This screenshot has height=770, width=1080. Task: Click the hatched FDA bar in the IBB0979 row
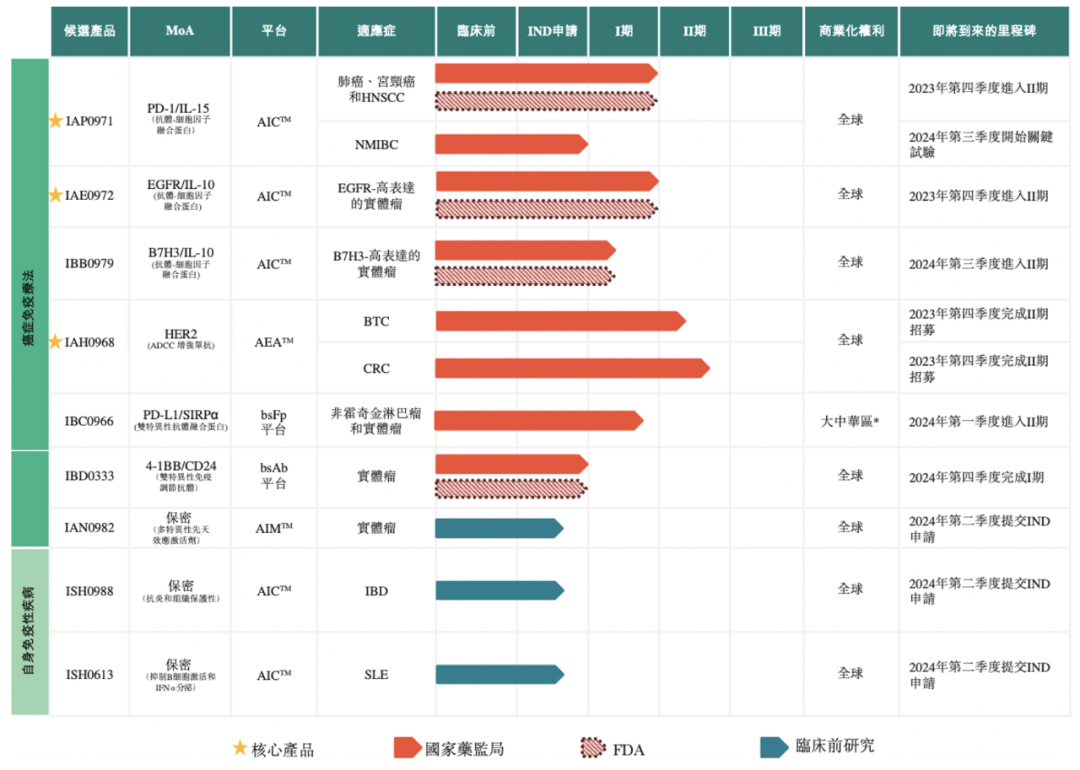(525, 276)
